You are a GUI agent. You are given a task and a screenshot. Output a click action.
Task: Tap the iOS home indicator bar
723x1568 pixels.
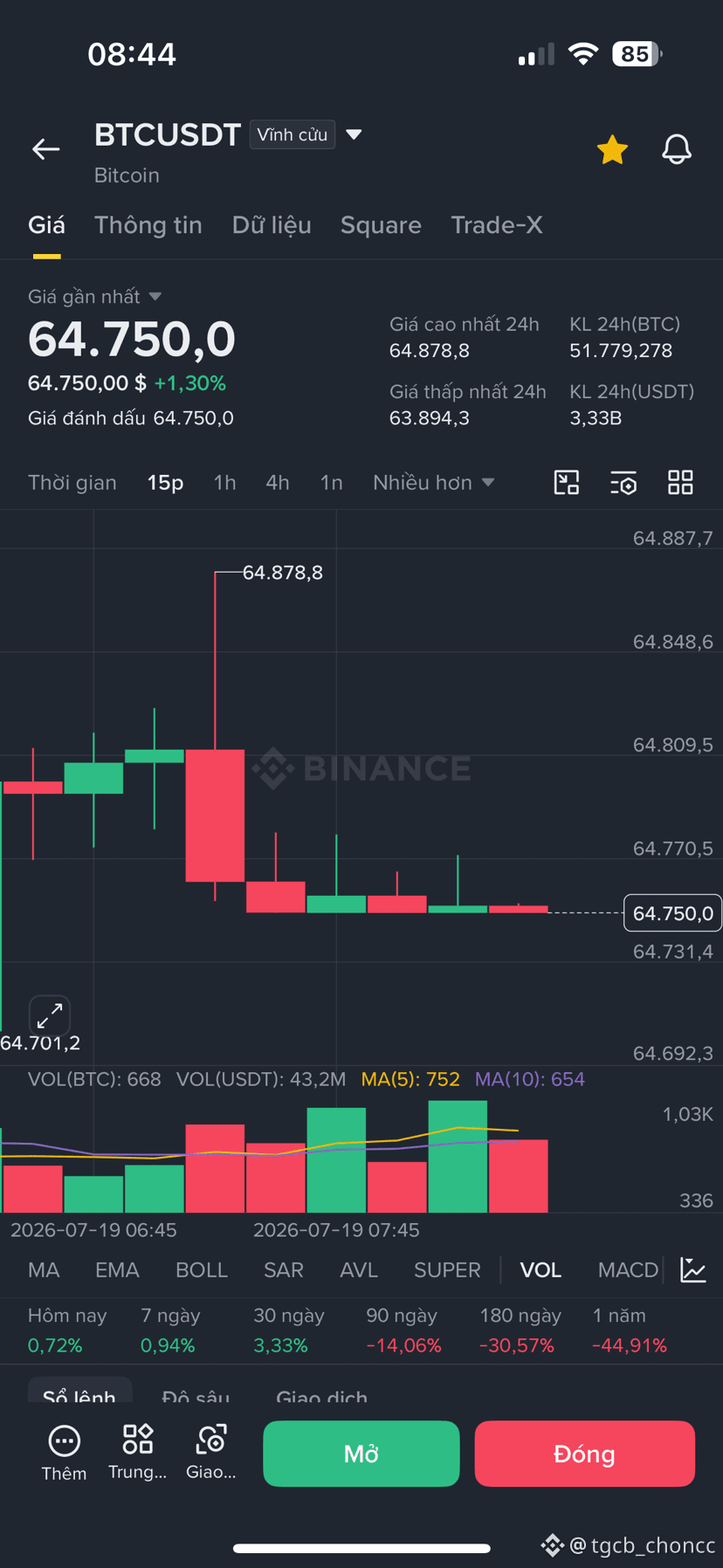point(361,1549)
